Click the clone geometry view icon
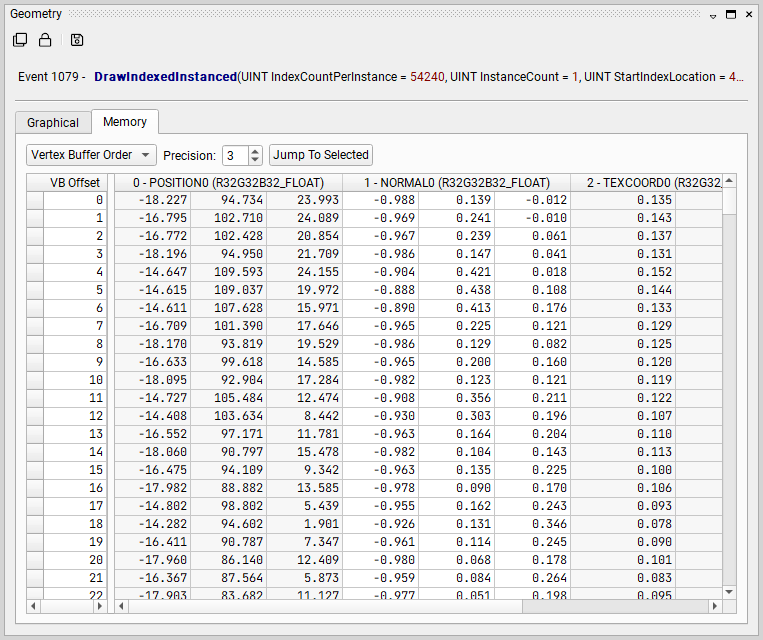Image resolution: width=763 pixels, height=640 pixels. click(x=20, y=40)
